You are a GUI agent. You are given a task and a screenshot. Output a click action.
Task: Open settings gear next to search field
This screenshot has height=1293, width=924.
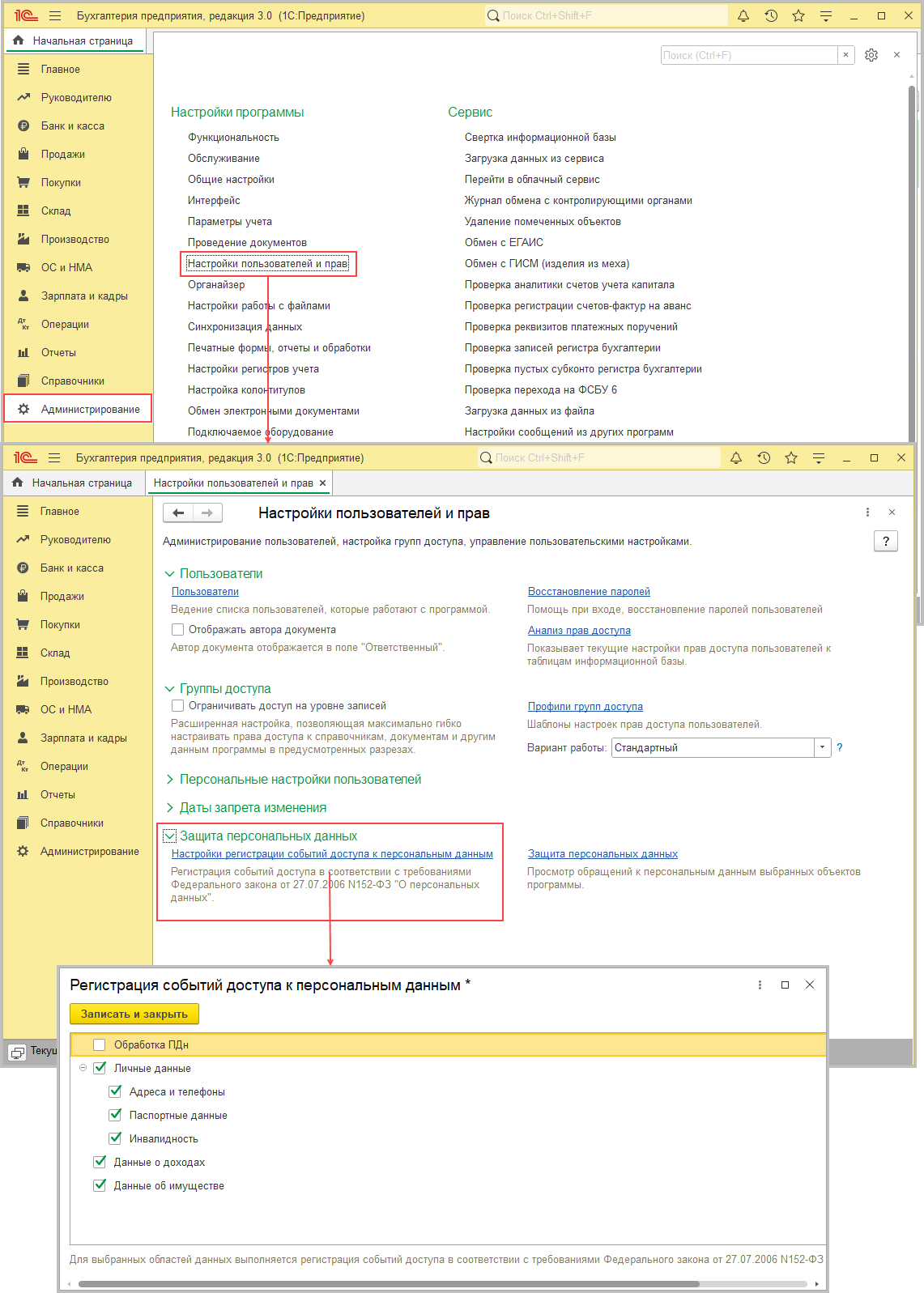click(x=871, y=55)
